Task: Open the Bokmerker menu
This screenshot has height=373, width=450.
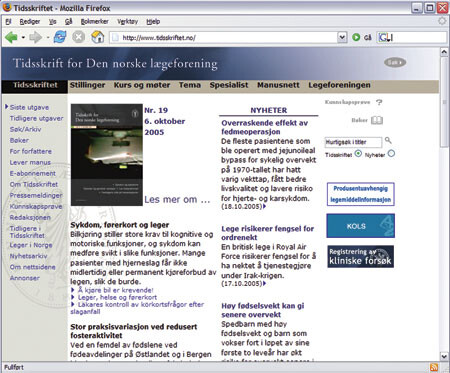Action: (95, 22)
